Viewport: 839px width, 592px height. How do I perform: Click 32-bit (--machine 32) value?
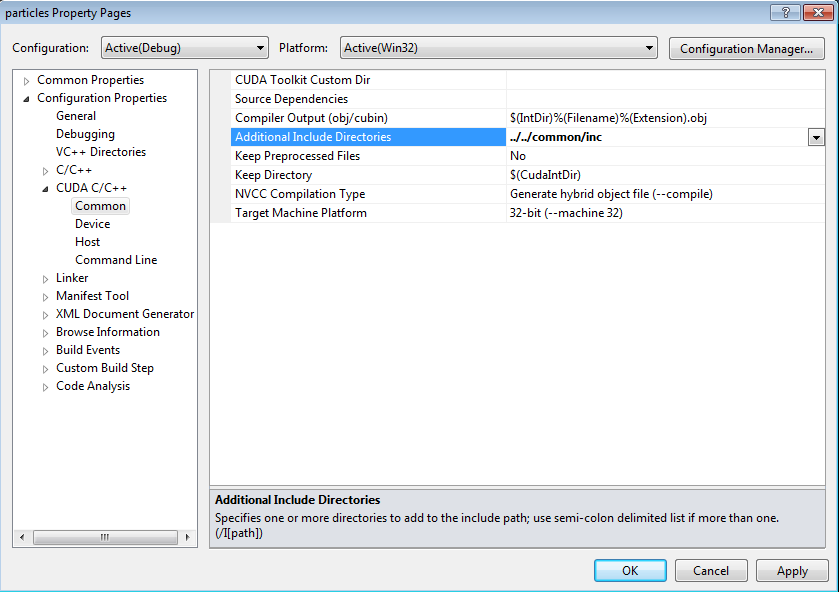[665, 213]
